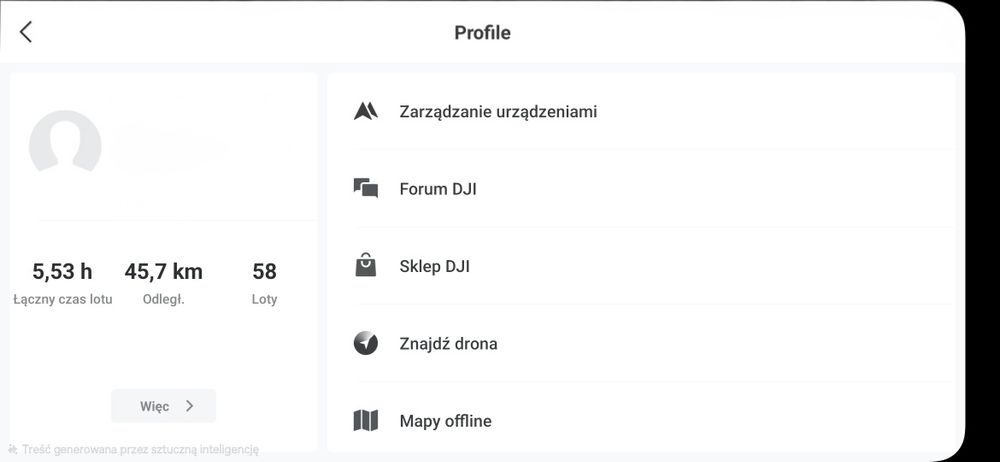Click the 5,53 h total flight time
The width and height of the screenshot is (1000, 462).
62,271
